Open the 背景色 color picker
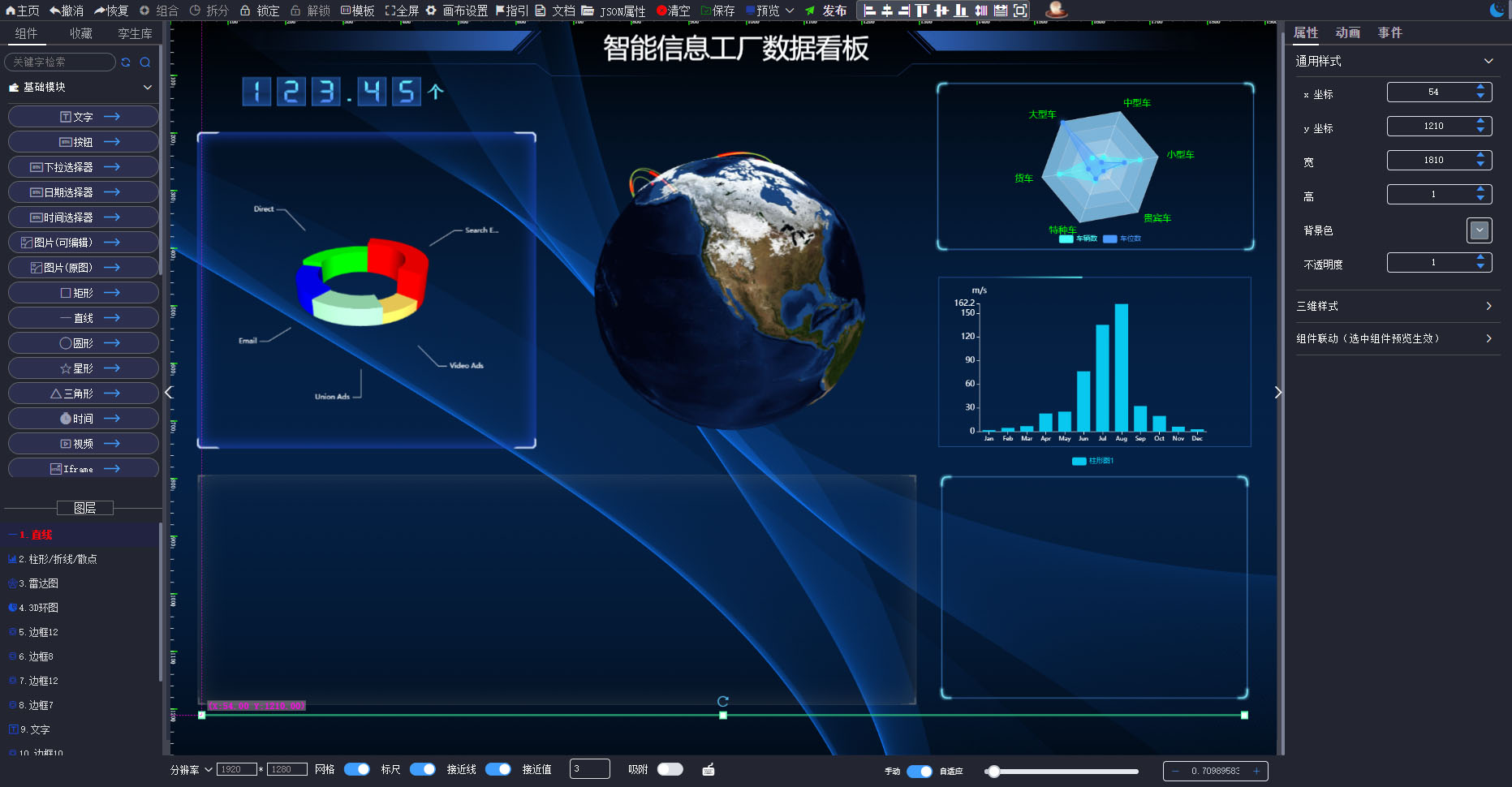The image size is (1512, 787). point(1480,230)
